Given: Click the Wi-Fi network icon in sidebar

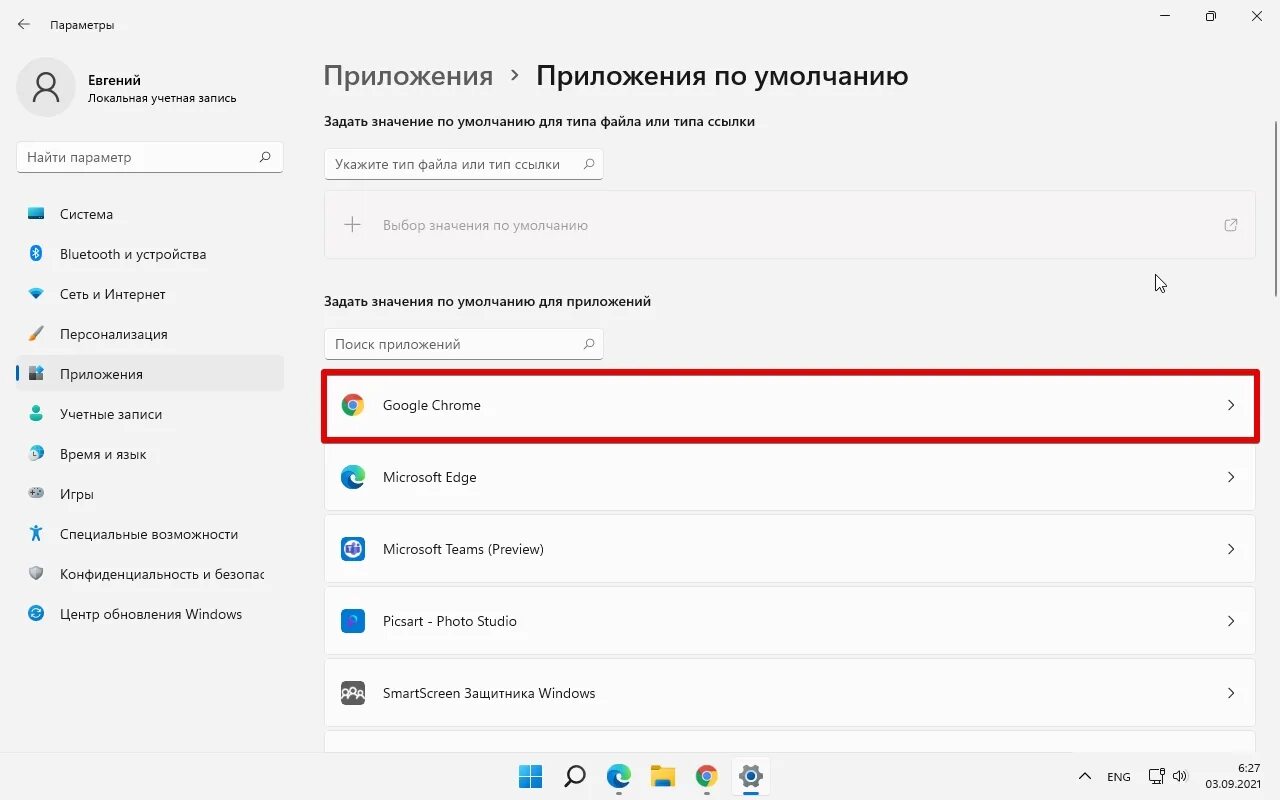Looking at the screenshot, I should [36, 294].
